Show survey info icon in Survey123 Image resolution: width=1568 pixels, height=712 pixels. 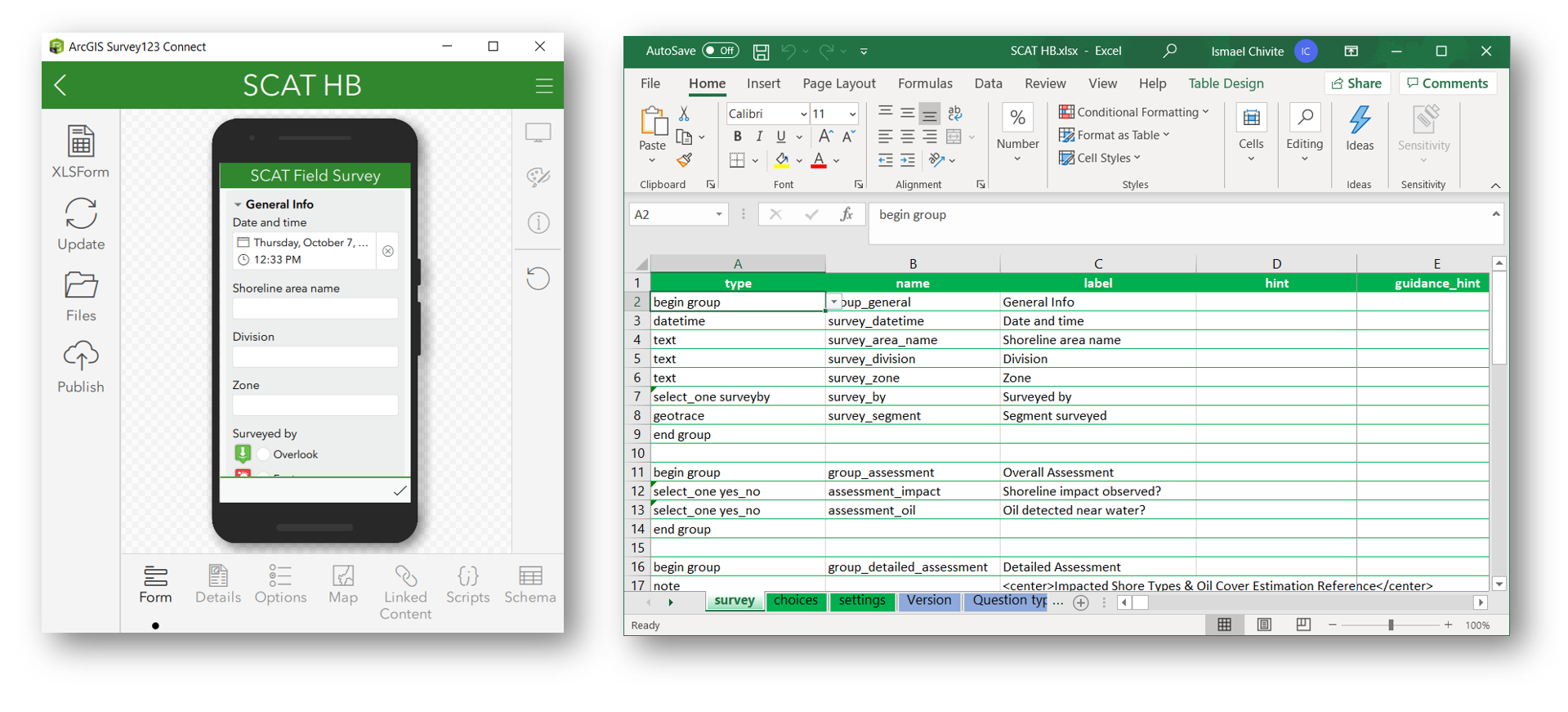click(538, 222)
